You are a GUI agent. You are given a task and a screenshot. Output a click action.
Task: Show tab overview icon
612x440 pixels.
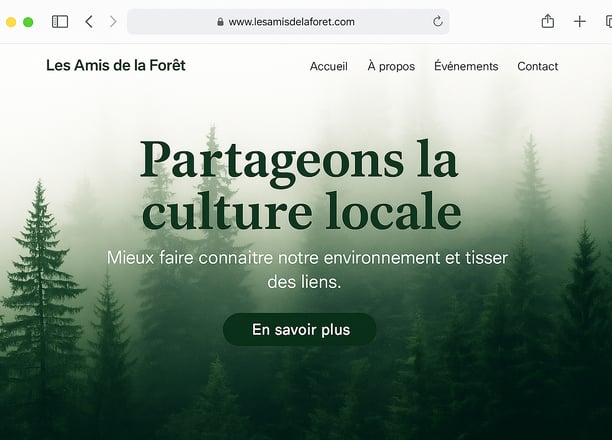[608, 21]
